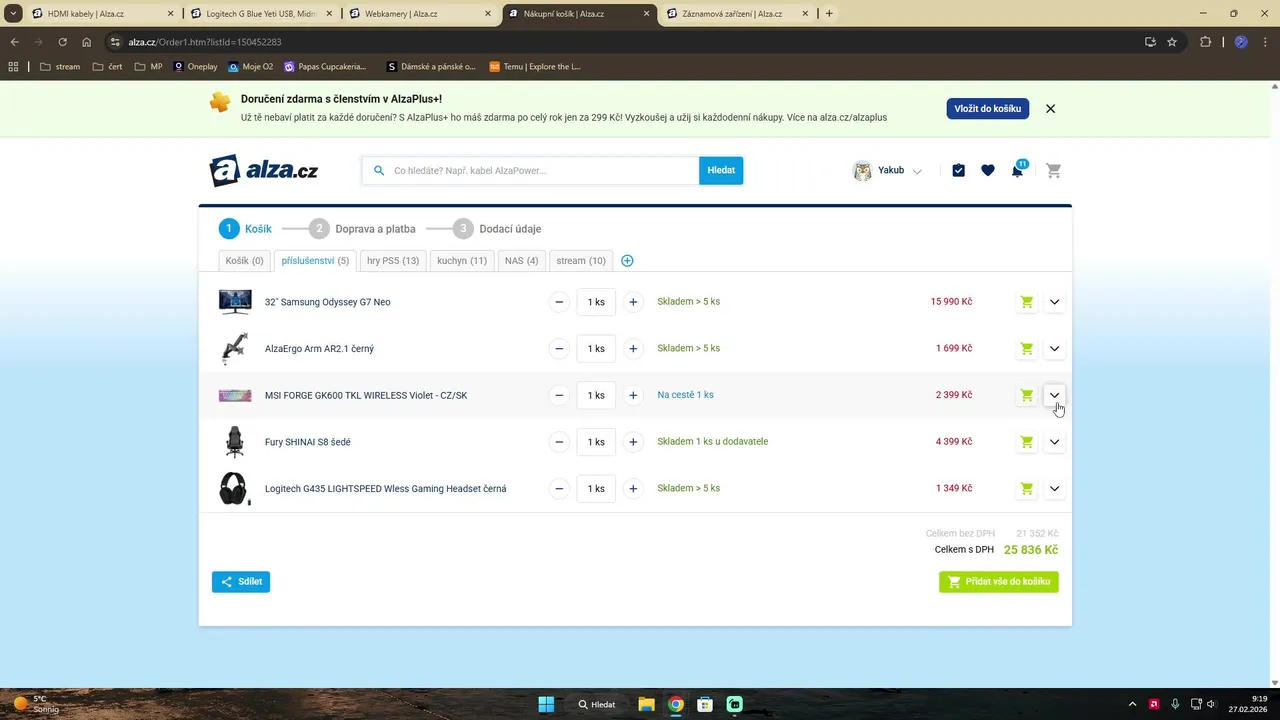The image size is (1280, 720).
Task: Open the Yakub account dropdown
Action: tap(887, 171)
